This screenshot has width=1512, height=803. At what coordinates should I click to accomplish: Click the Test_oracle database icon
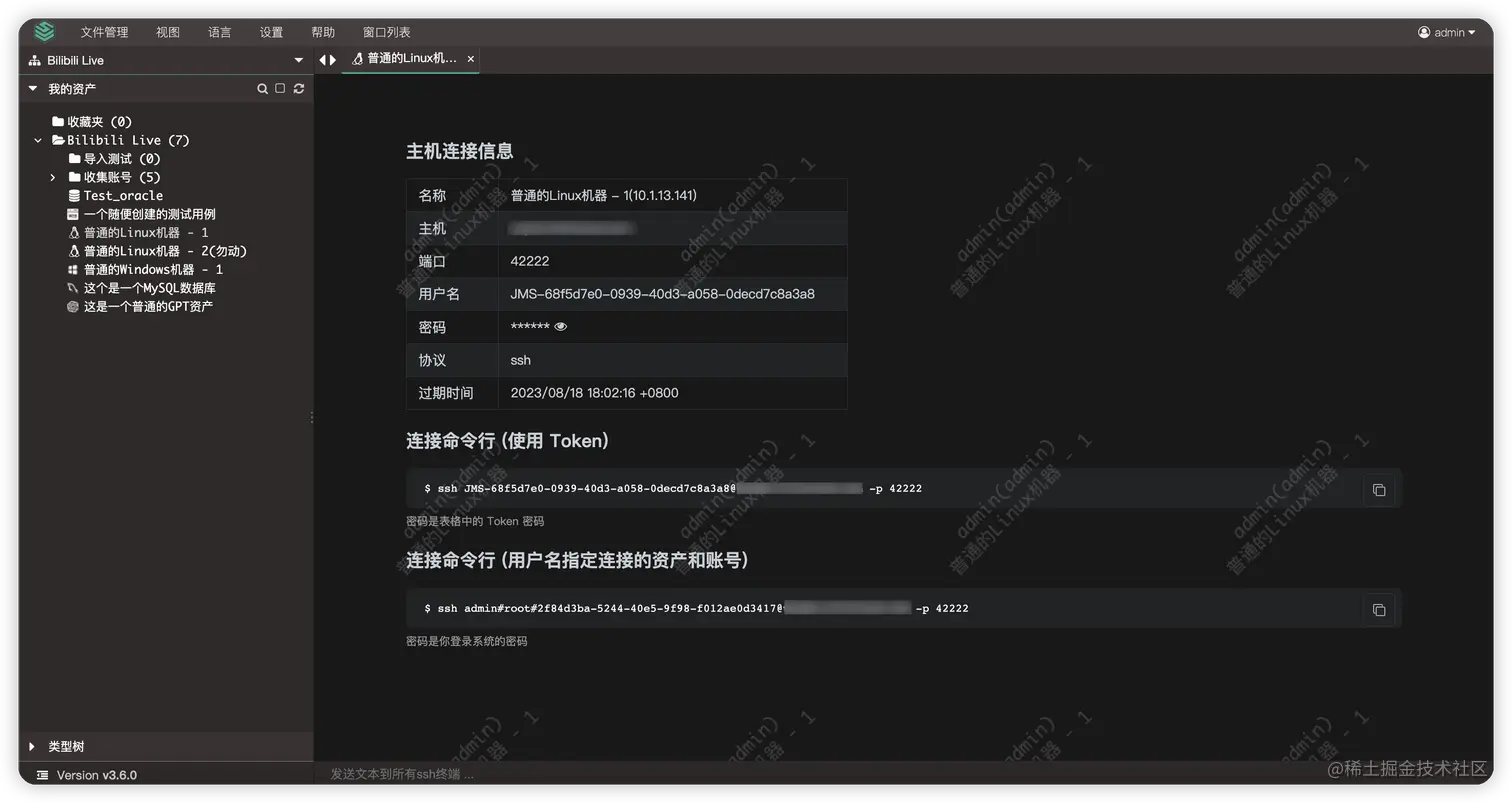click(74, 195)
